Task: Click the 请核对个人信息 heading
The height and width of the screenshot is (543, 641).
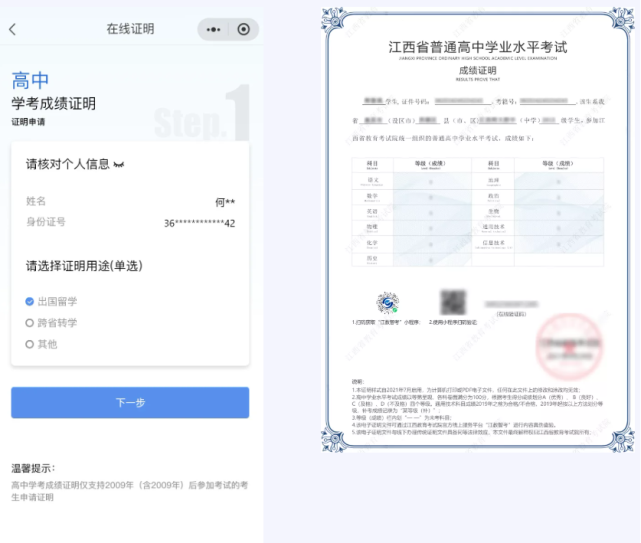Action: tap(68, 164)
